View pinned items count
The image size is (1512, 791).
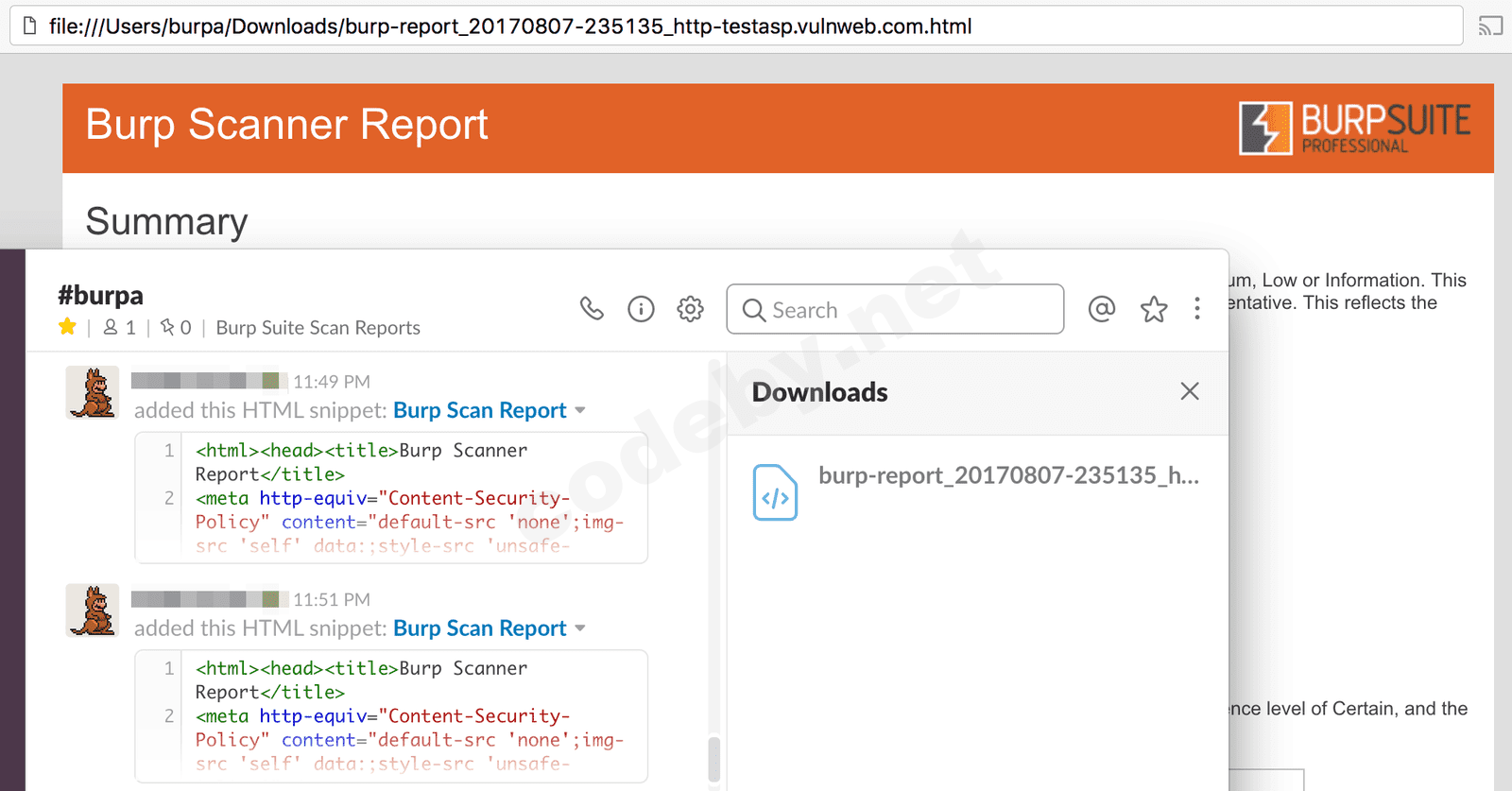(176, 327)
